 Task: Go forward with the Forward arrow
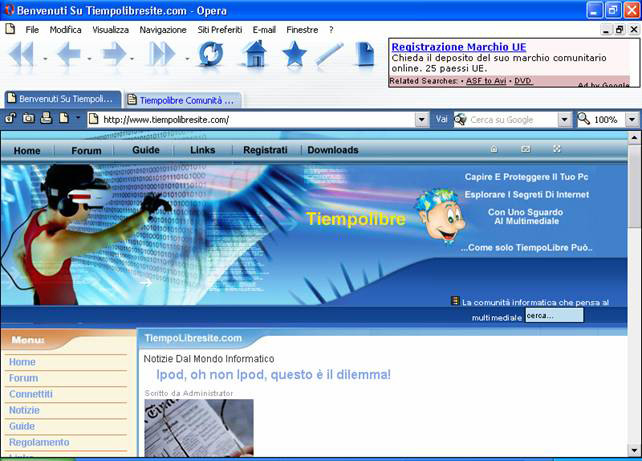click(114, 54)
